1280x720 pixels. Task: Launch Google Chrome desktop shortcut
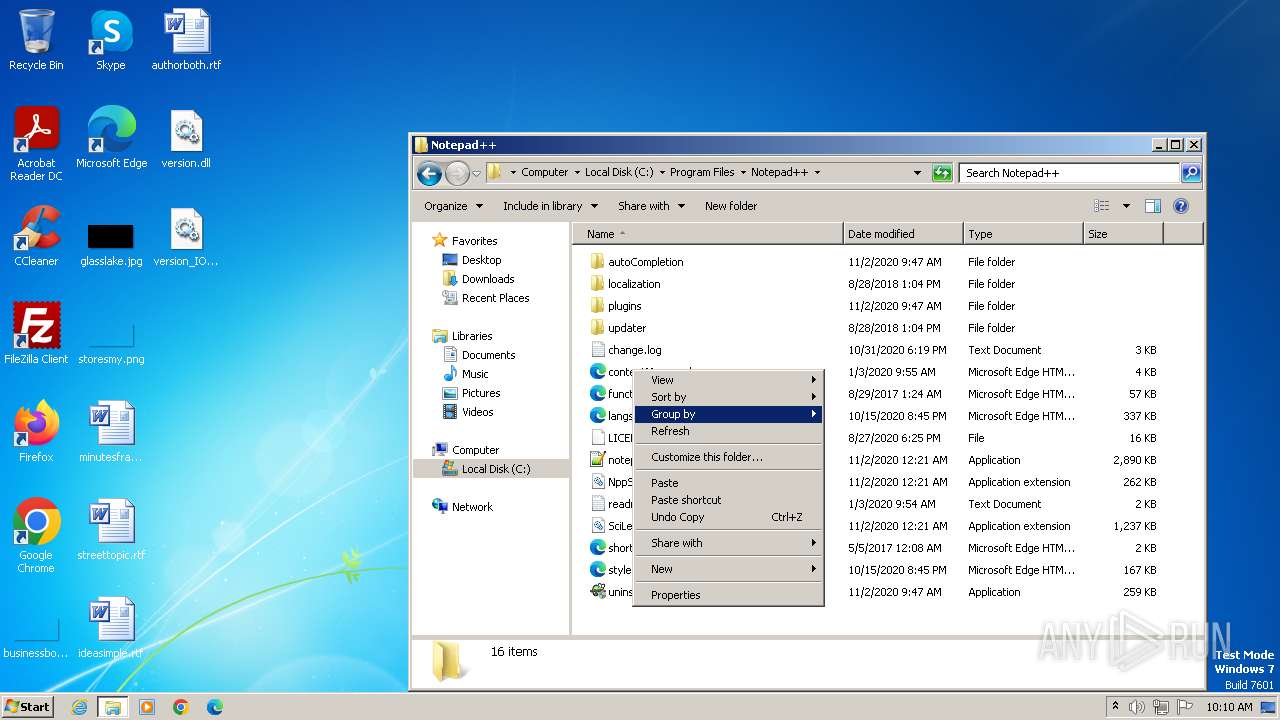[36, 535]
